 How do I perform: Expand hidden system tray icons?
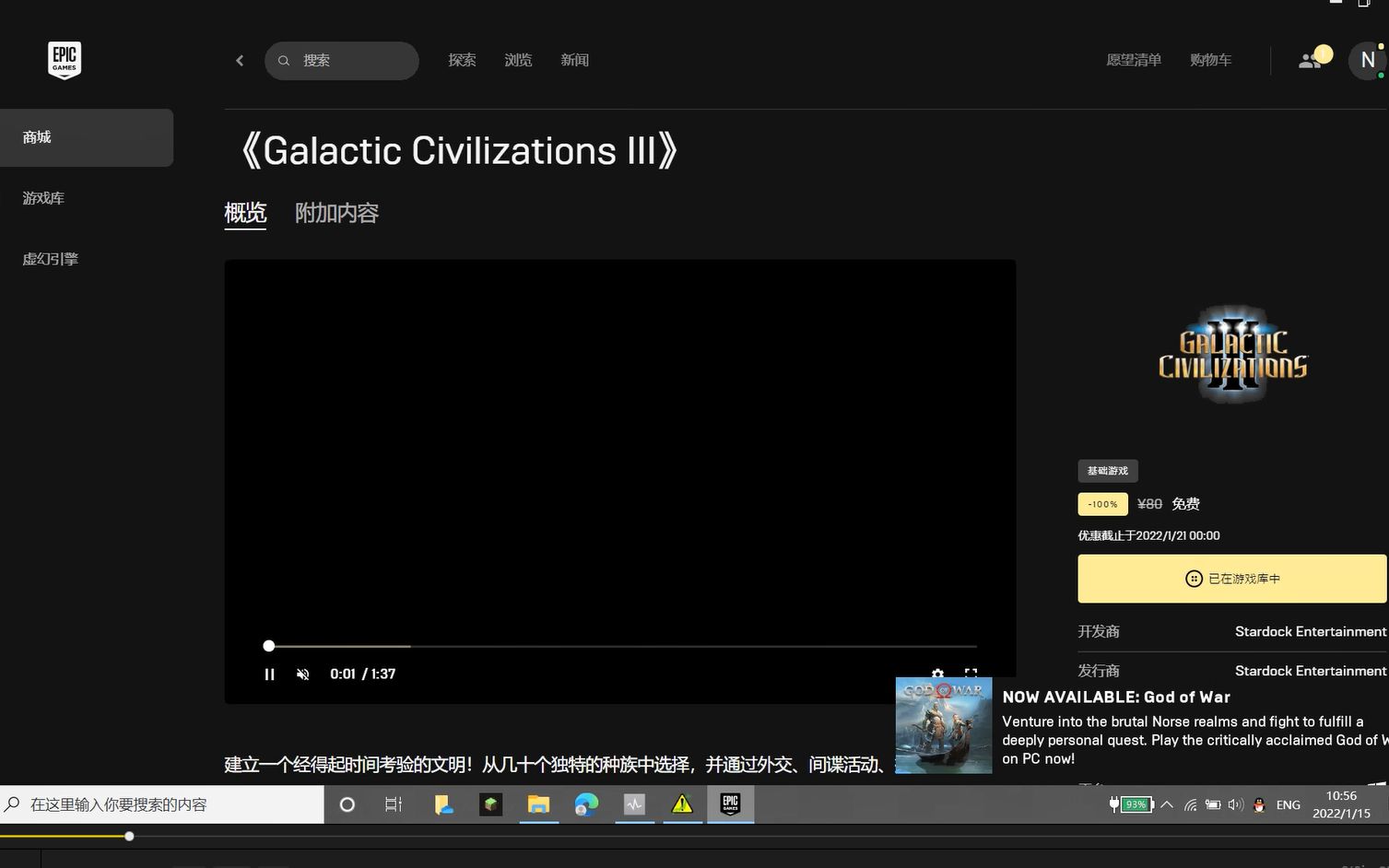pos(1167,804)
